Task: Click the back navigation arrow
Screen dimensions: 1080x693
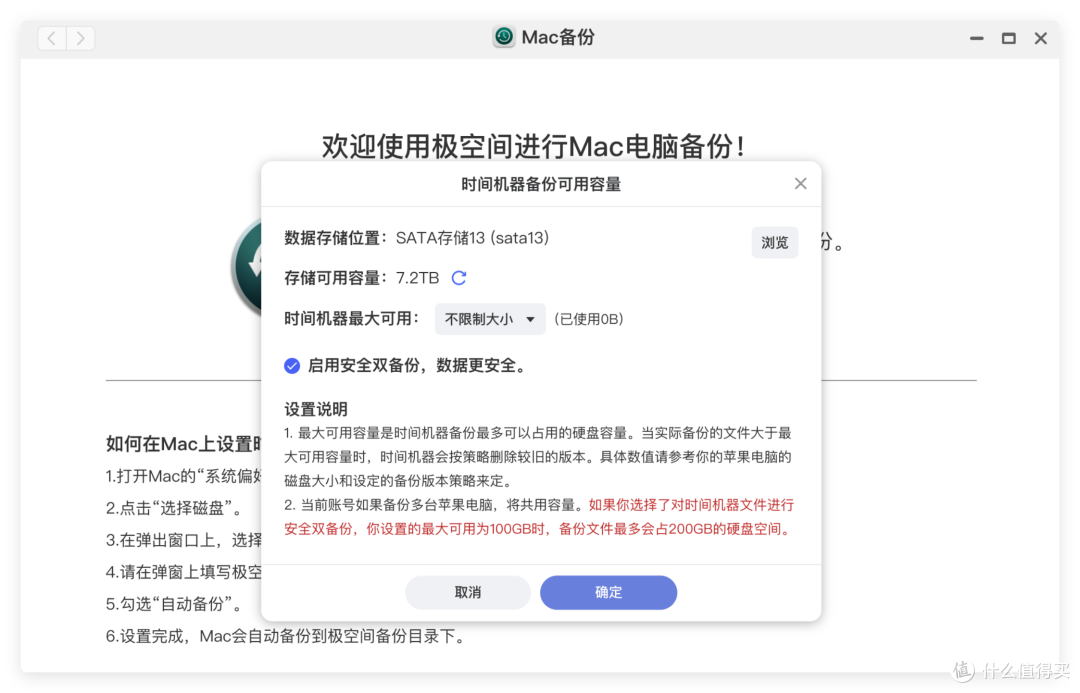Action: click(x=52, y=38)
